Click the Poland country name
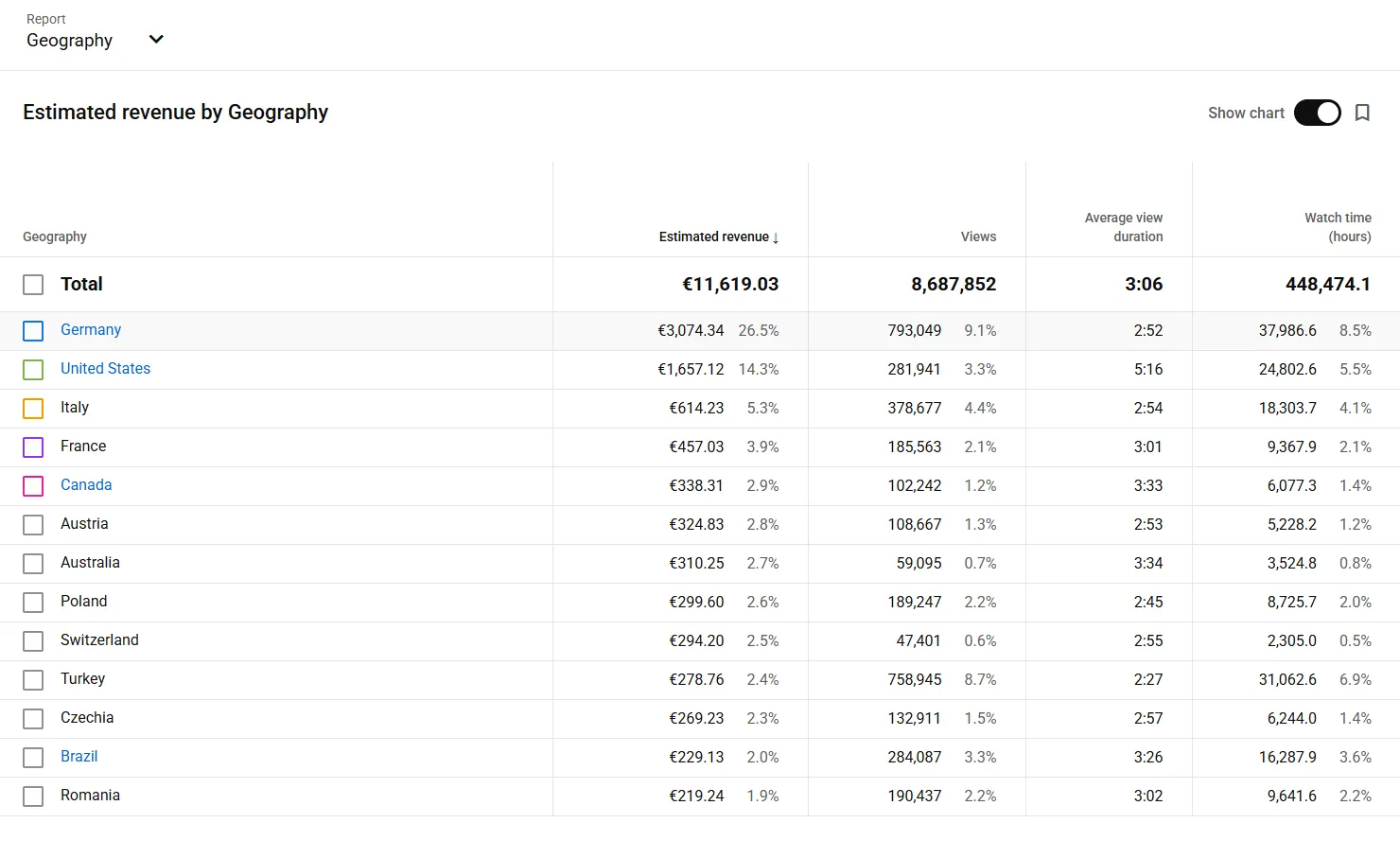Screen dimensions: 1400x858 click(x=84, y=602)
